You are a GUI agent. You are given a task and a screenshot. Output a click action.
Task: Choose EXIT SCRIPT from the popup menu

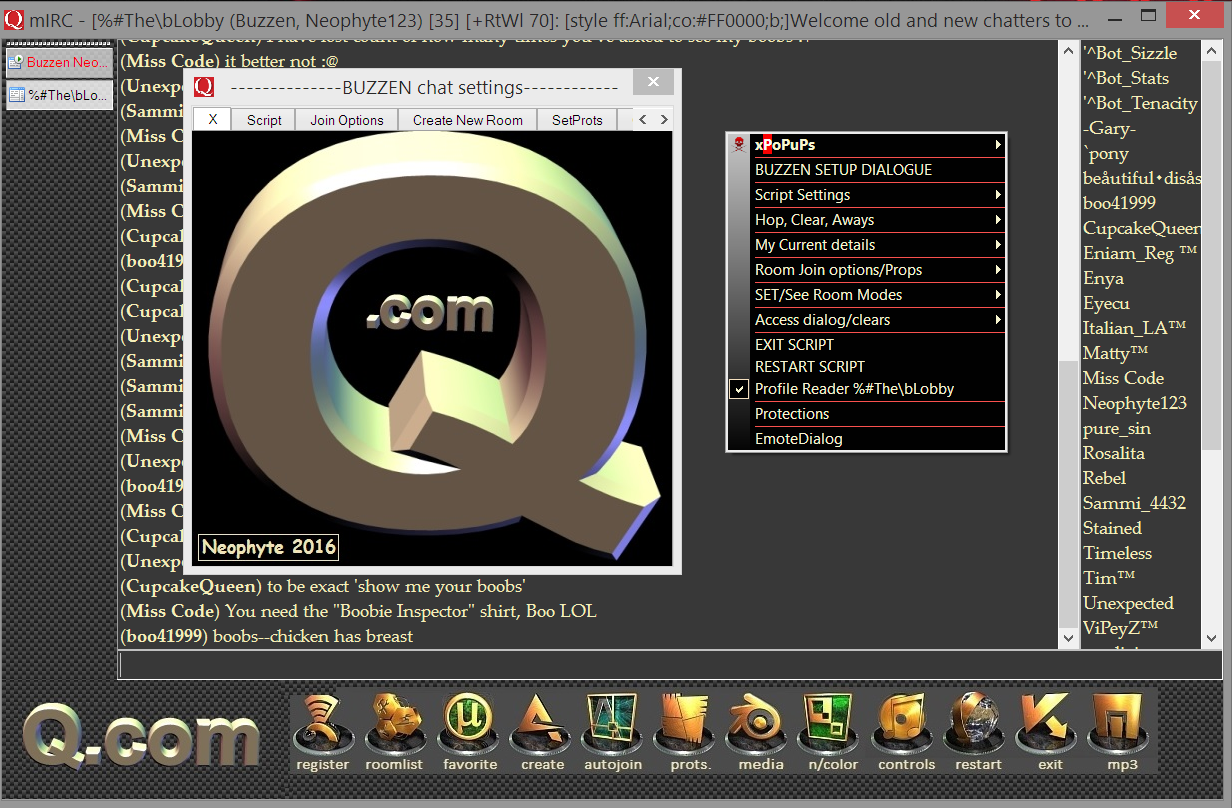867,345
